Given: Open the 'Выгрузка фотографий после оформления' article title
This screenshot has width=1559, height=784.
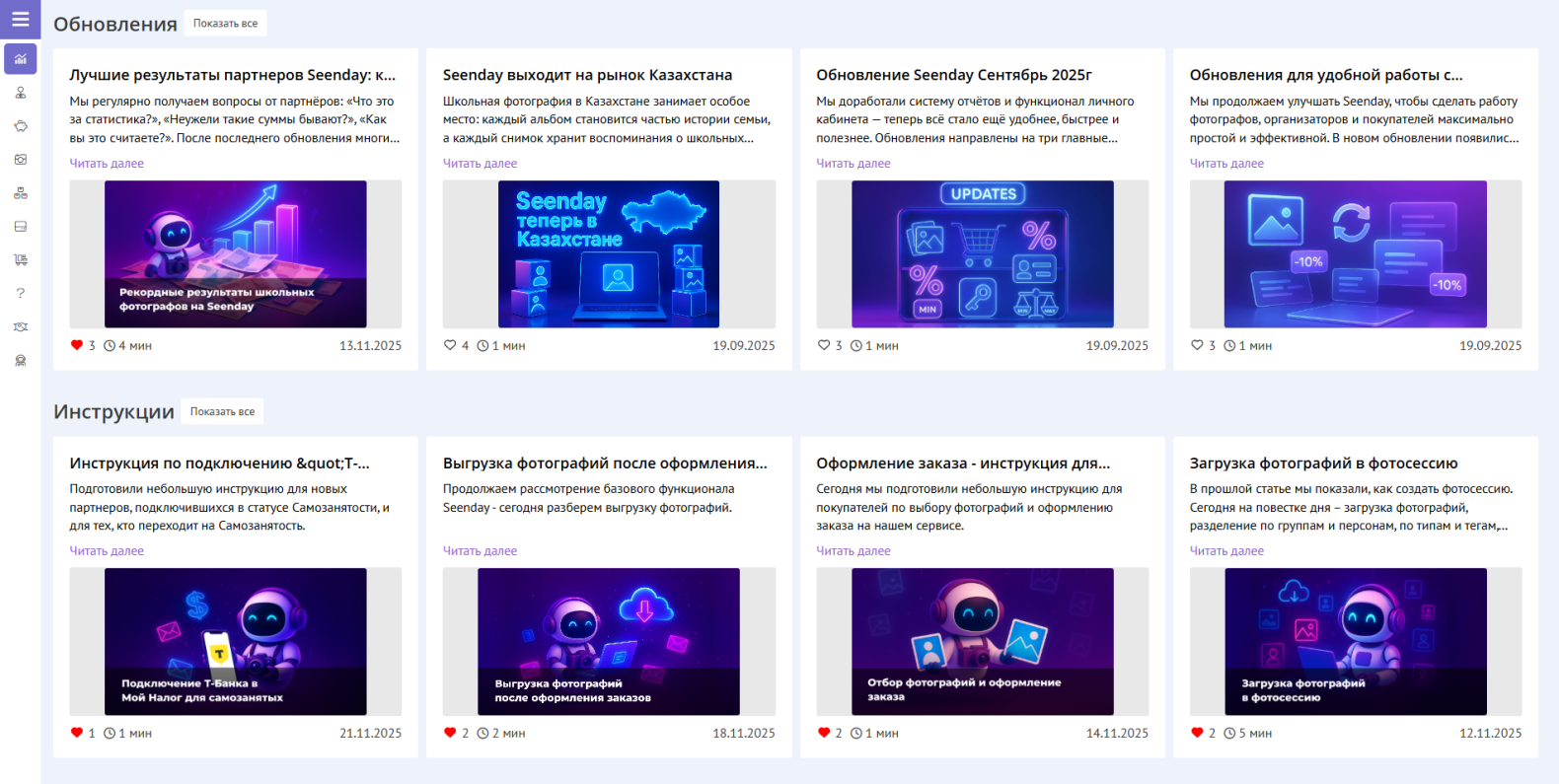Looking at the screenshot, I should [x=605, y=463].
